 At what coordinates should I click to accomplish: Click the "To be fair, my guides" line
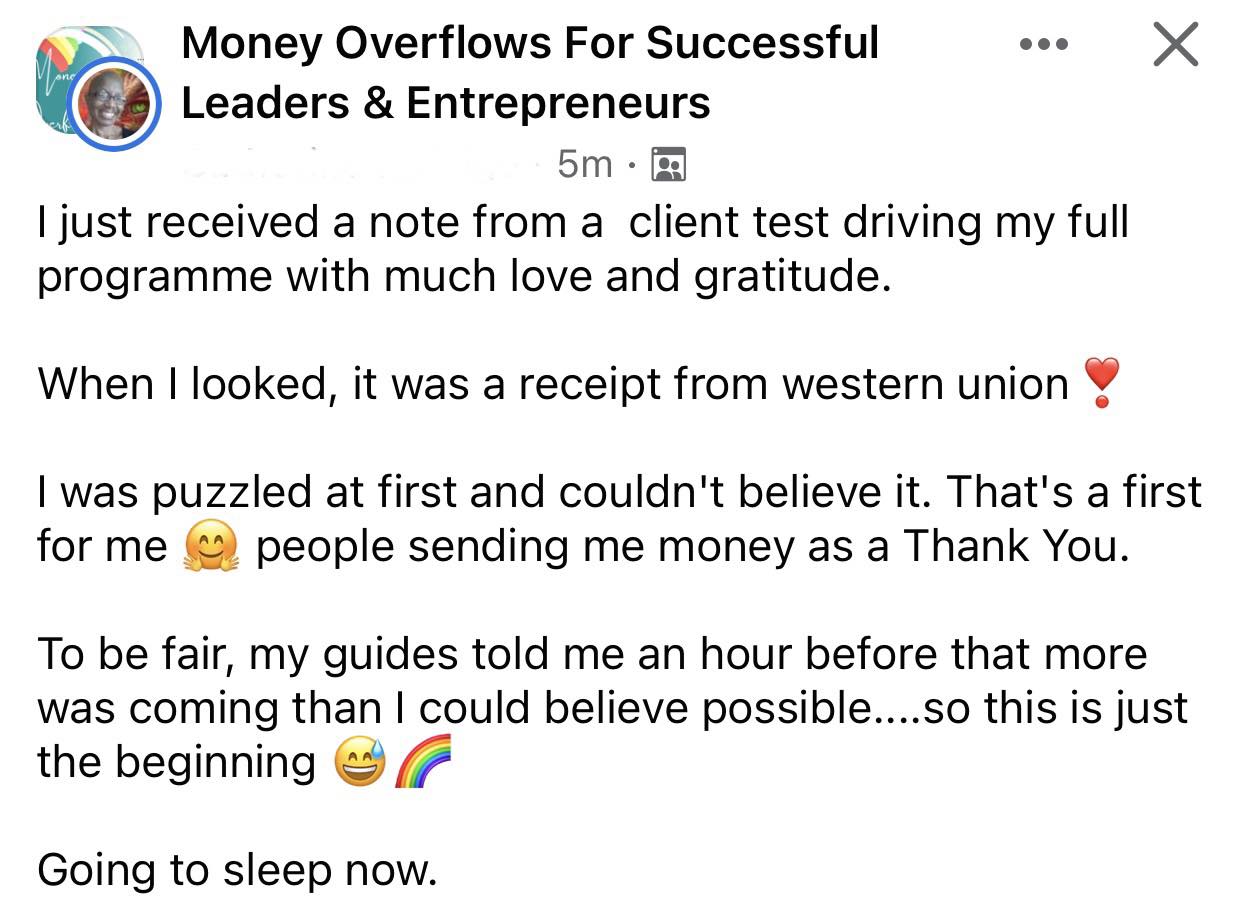click(x=592, y=655)
